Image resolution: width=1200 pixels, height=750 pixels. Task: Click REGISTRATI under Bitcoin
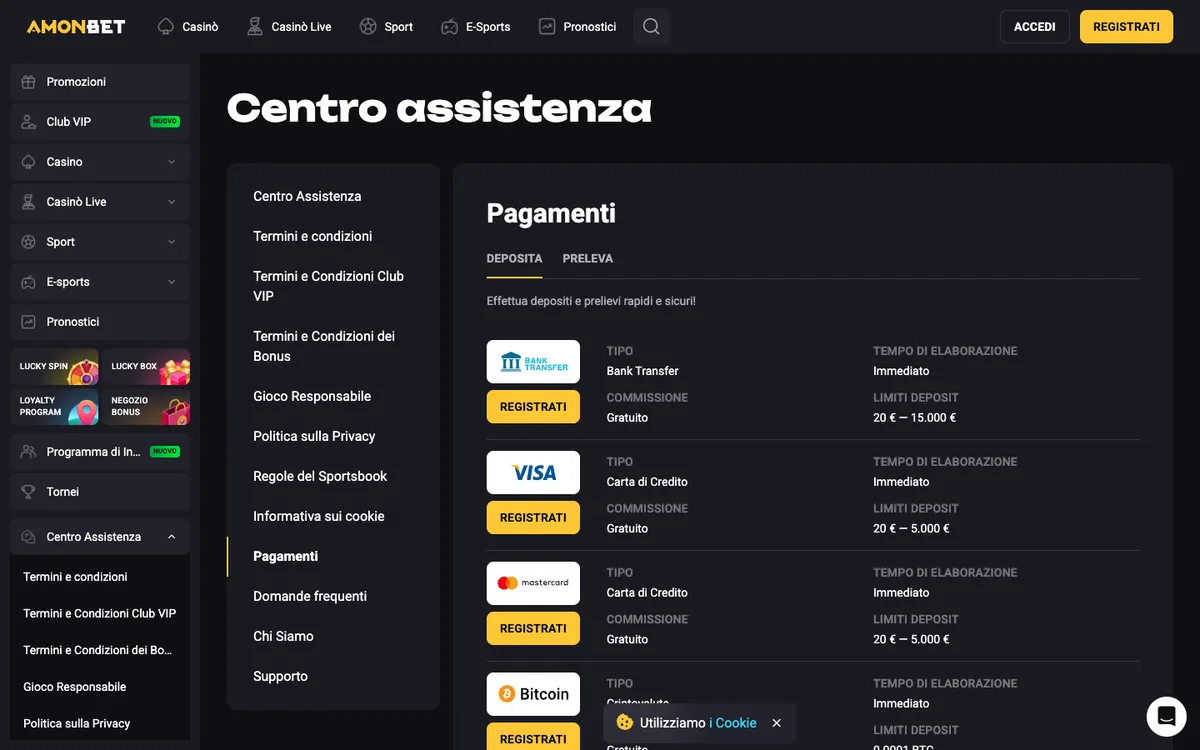tap(533, 738)
